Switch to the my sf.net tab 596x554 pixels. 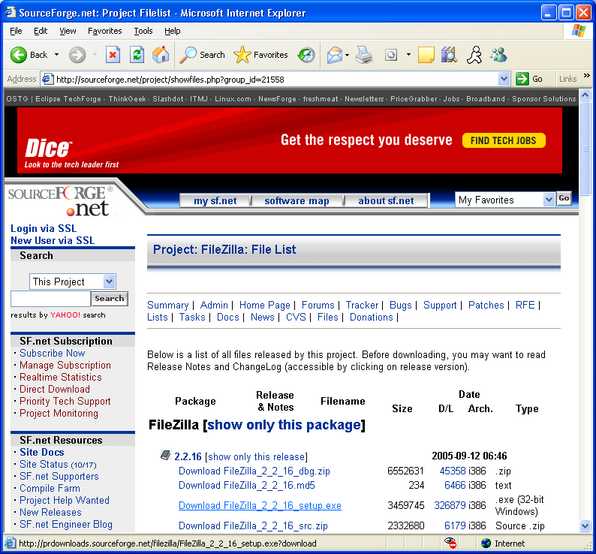click(x=215, y=201)
